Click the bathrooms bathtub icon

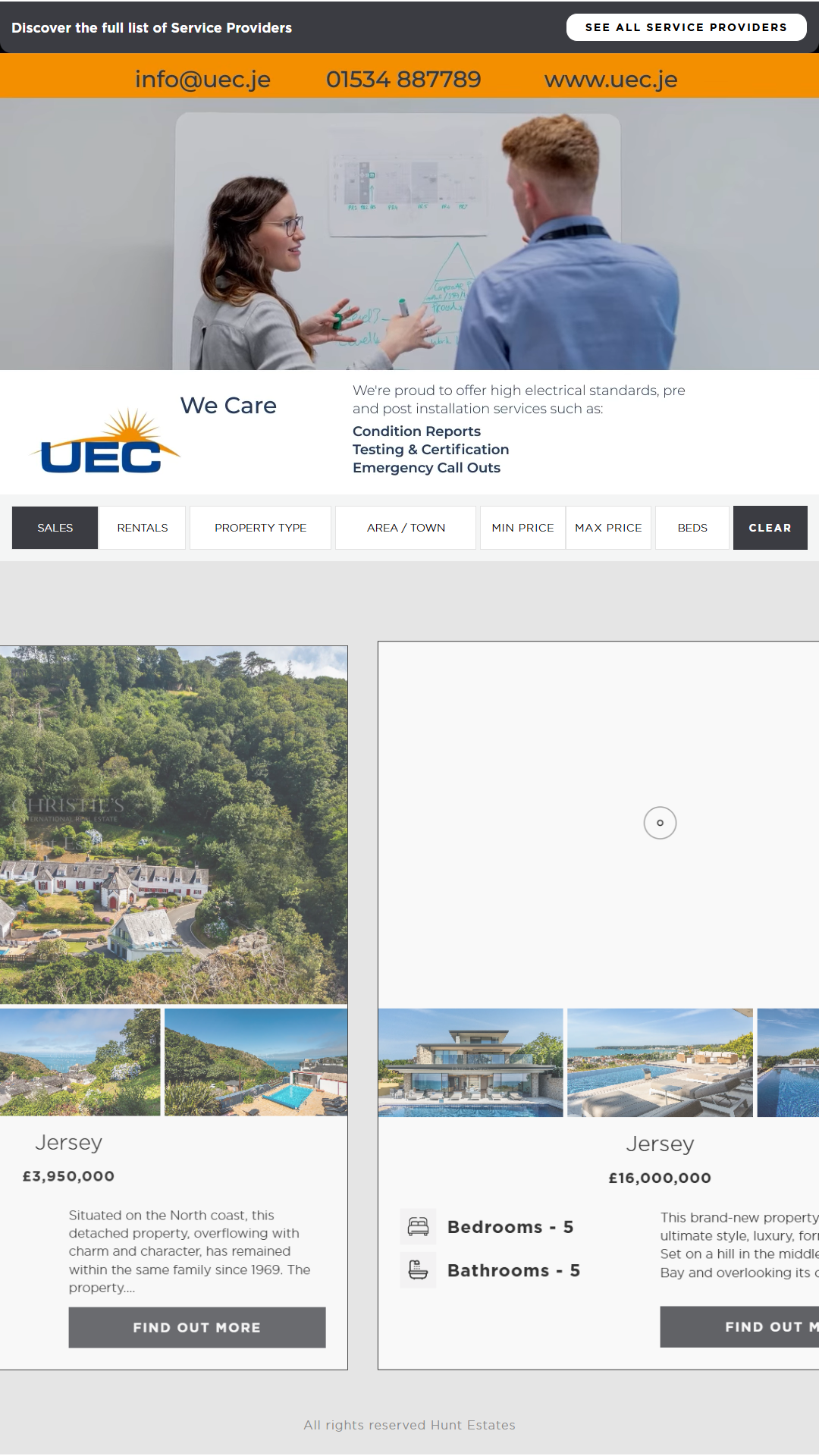pyautogui.click(x=418, y=1269)
